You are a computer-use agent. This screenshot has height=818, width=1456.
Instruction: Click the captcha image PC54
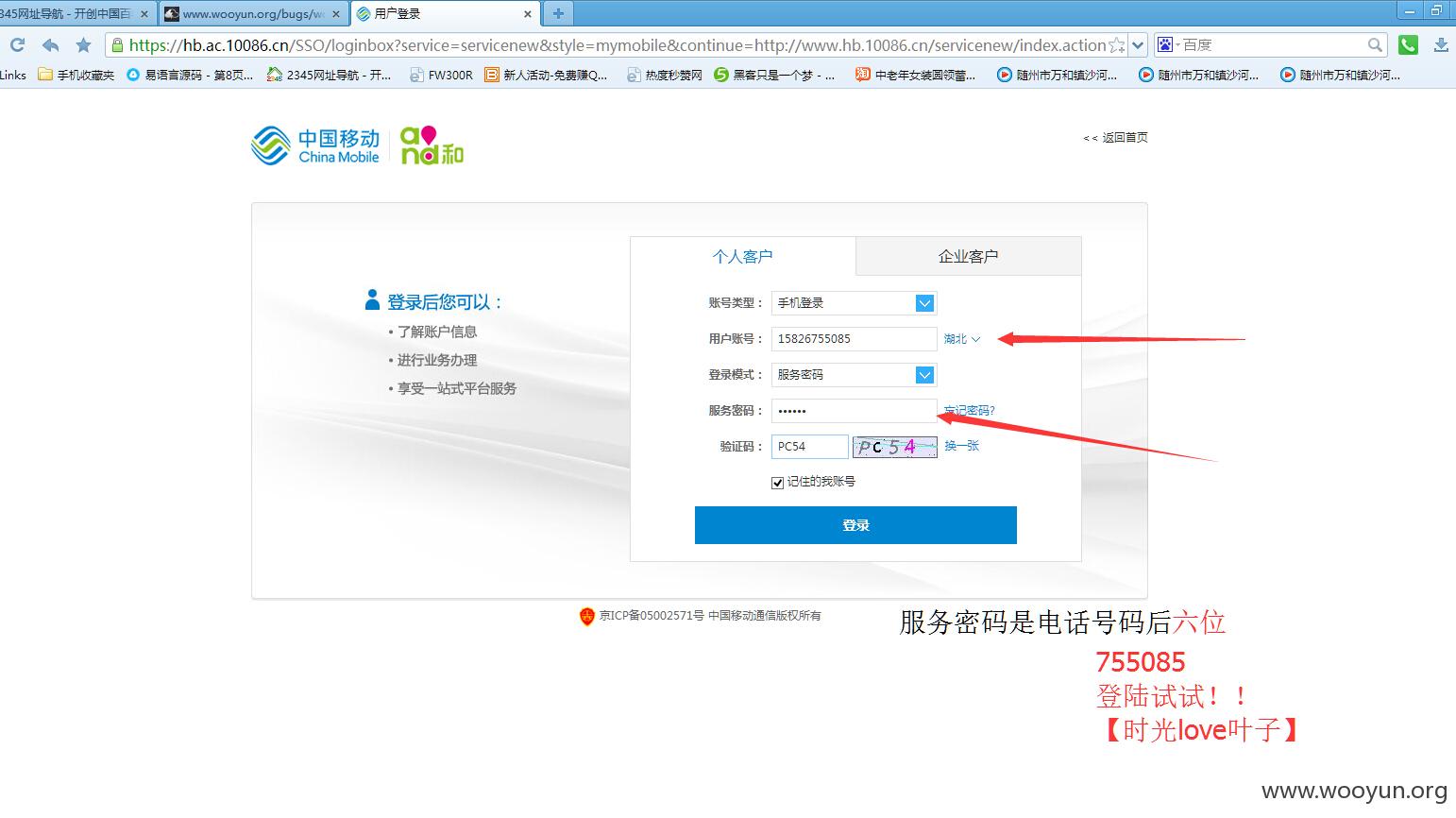tap(894, 447)
